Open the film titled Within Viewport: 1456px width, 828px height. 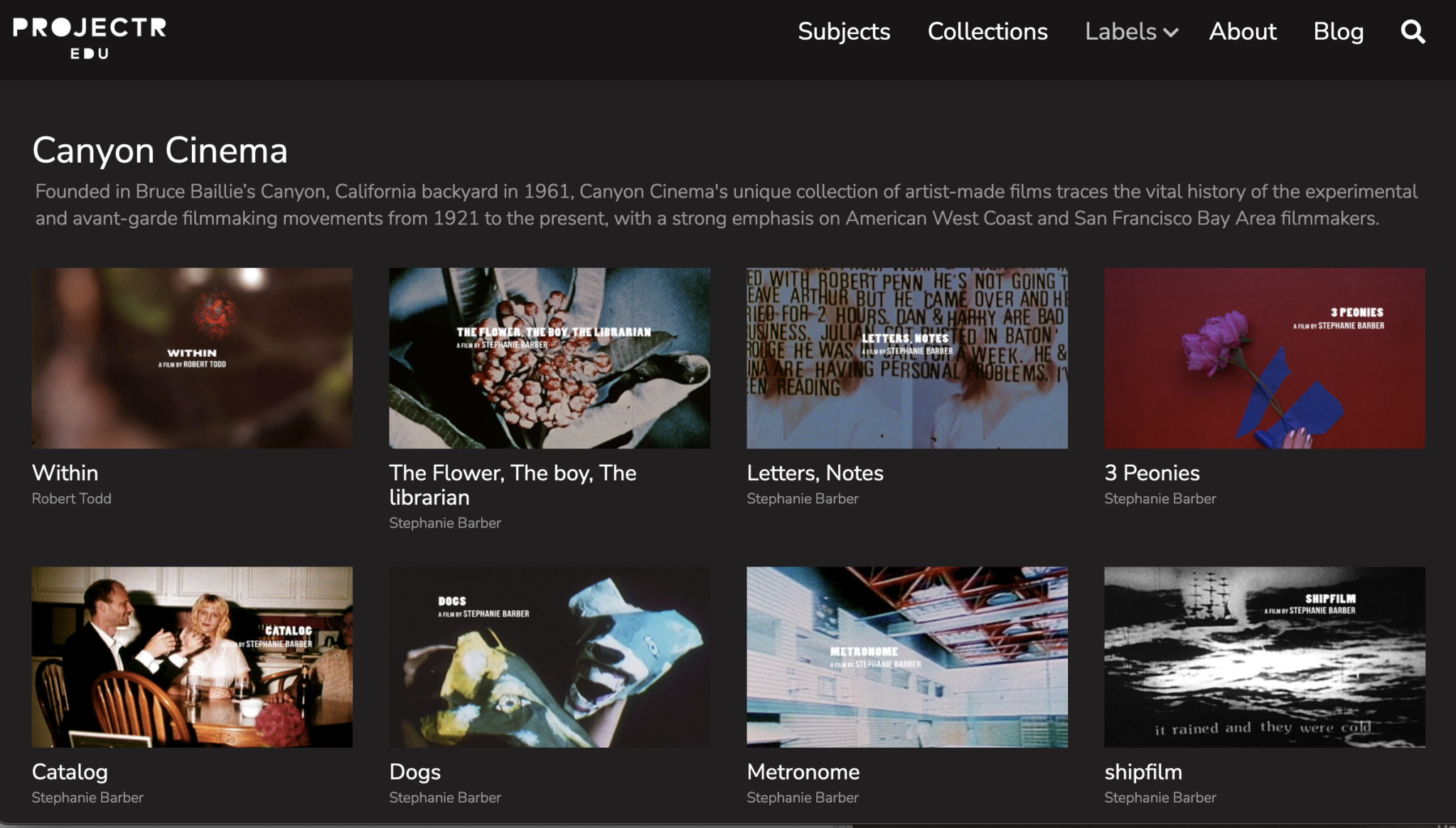click(x=65, y=473)
